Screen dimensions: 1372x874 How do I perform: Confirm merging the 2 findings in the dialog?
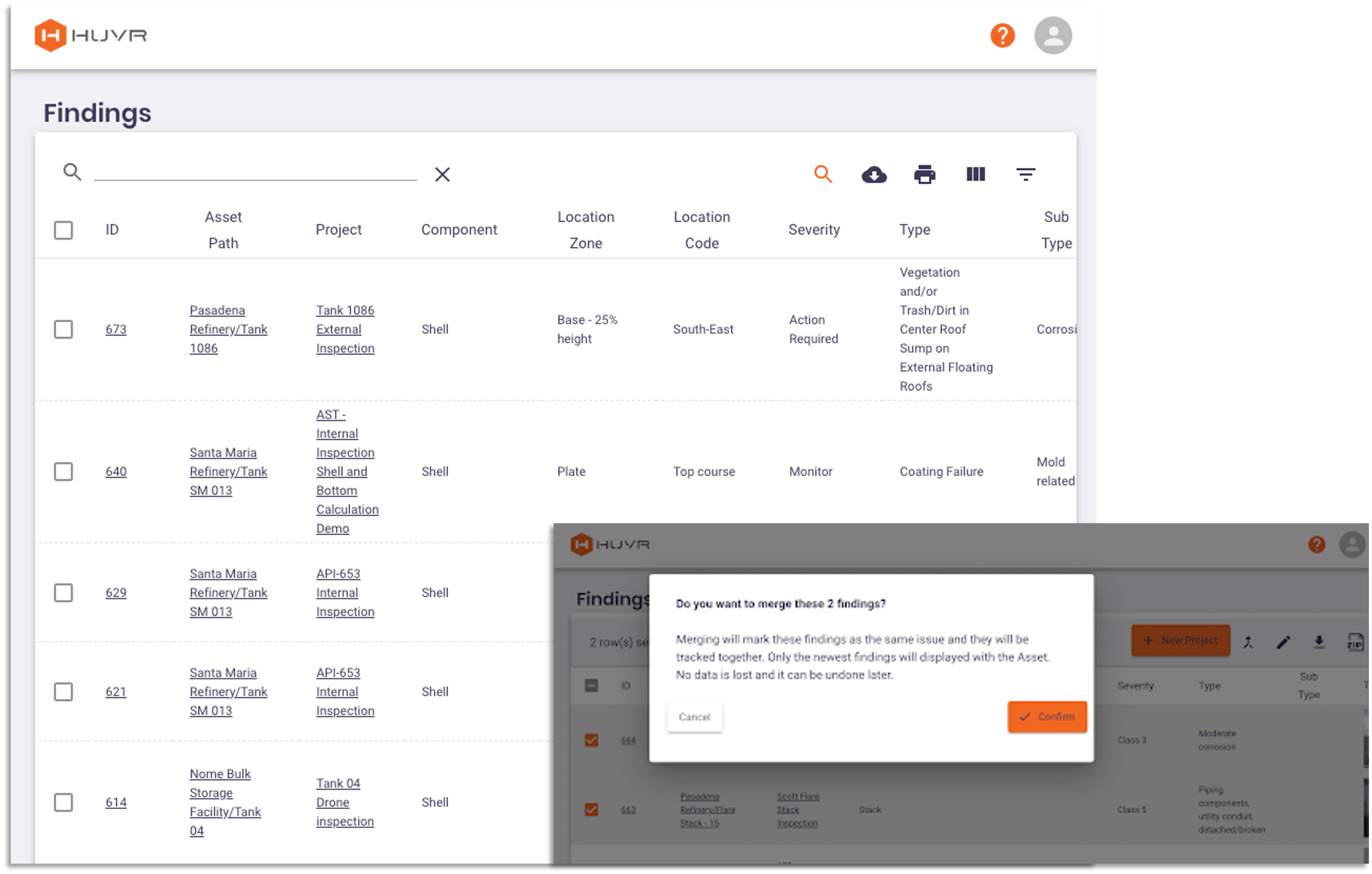(x=1047, y=717)
